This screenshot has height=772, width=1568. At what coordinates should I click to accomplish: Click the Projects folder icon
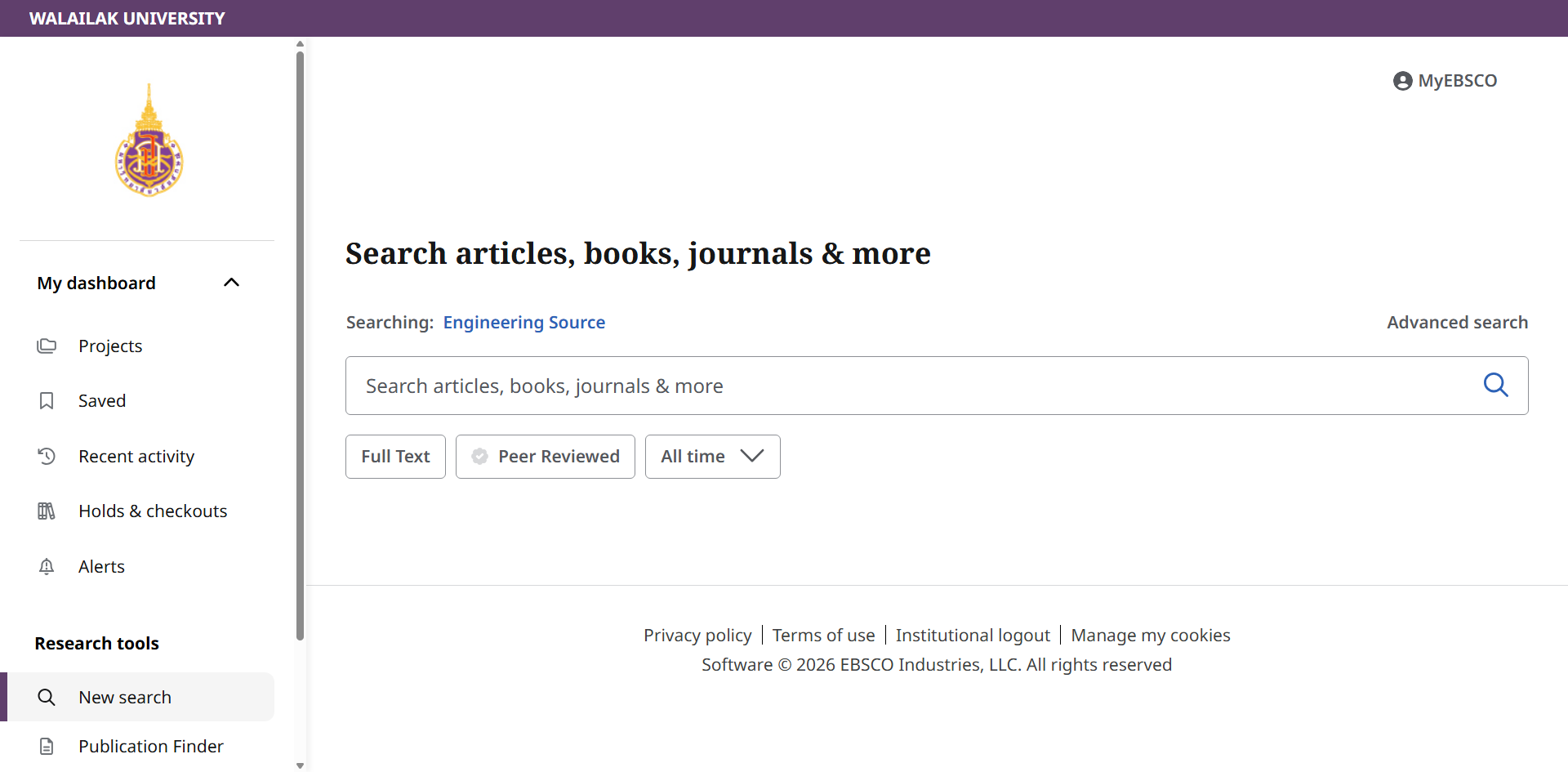[47, 346]
